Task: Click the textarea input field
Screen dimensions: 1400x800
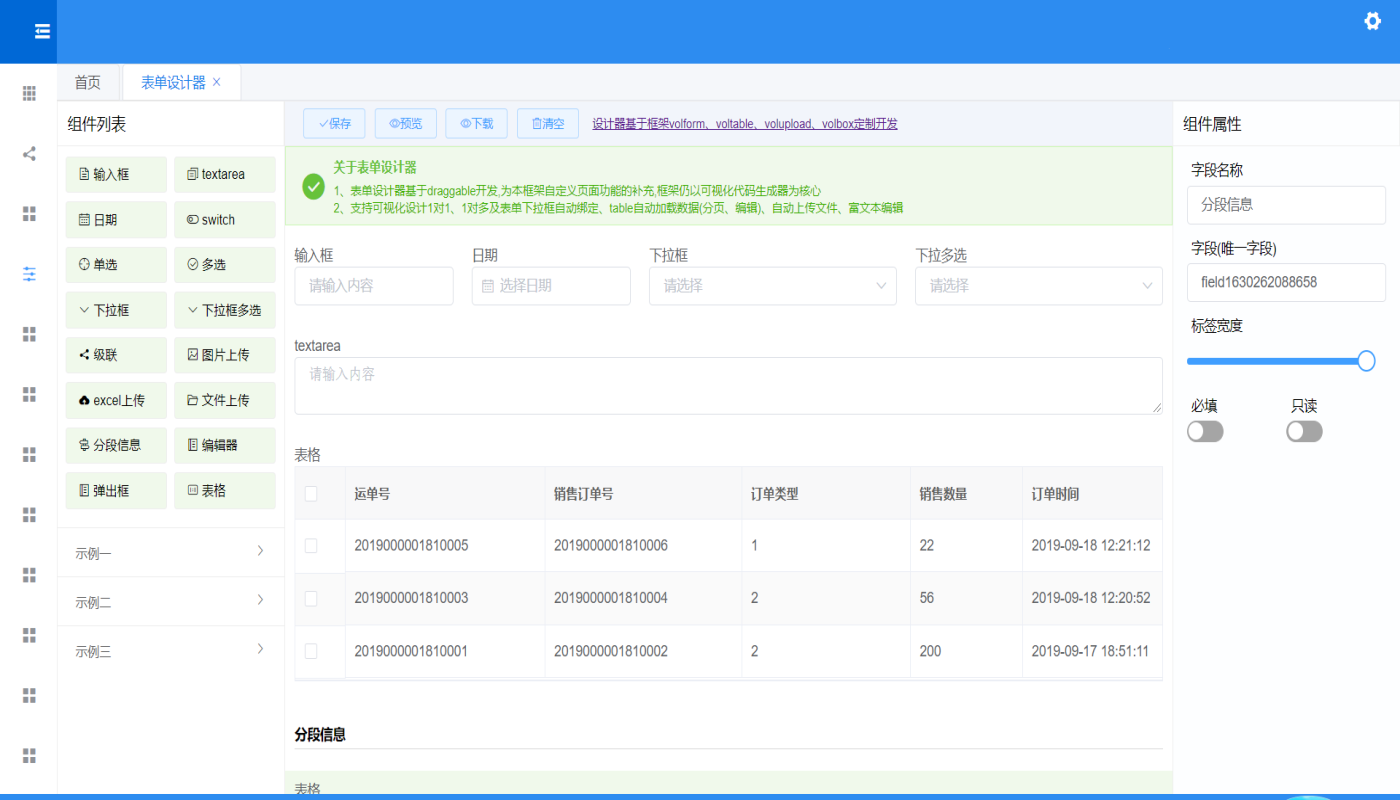Action: point(728,385)
